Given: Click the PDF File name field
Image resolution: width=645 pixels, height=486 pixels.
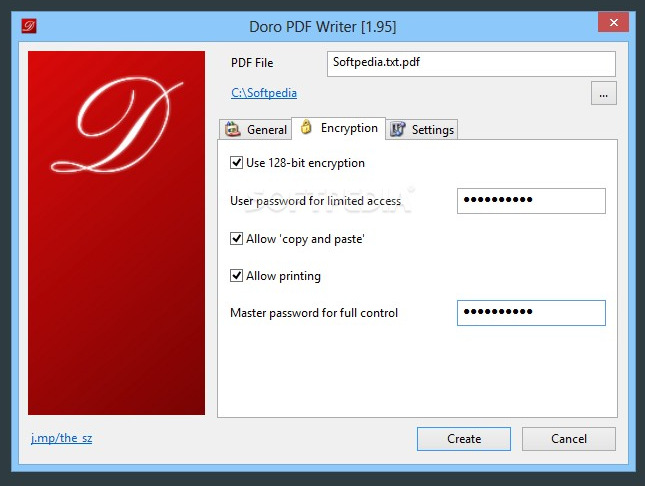Looking at the screenshot, I should click(x=471, y=64).
